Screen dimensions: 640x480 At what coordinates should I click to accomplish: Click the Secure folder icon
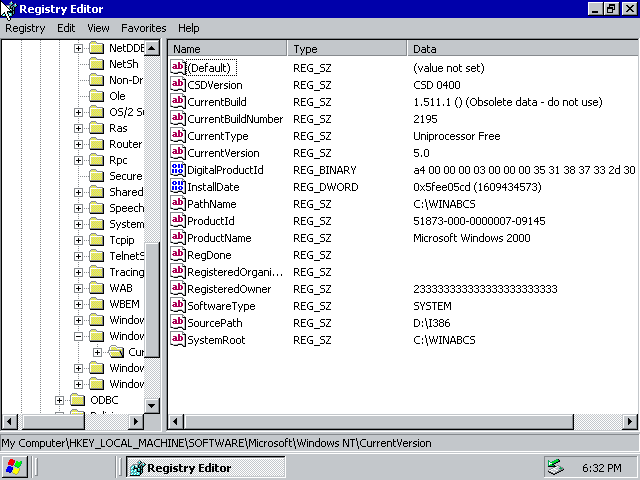[97, 176]
